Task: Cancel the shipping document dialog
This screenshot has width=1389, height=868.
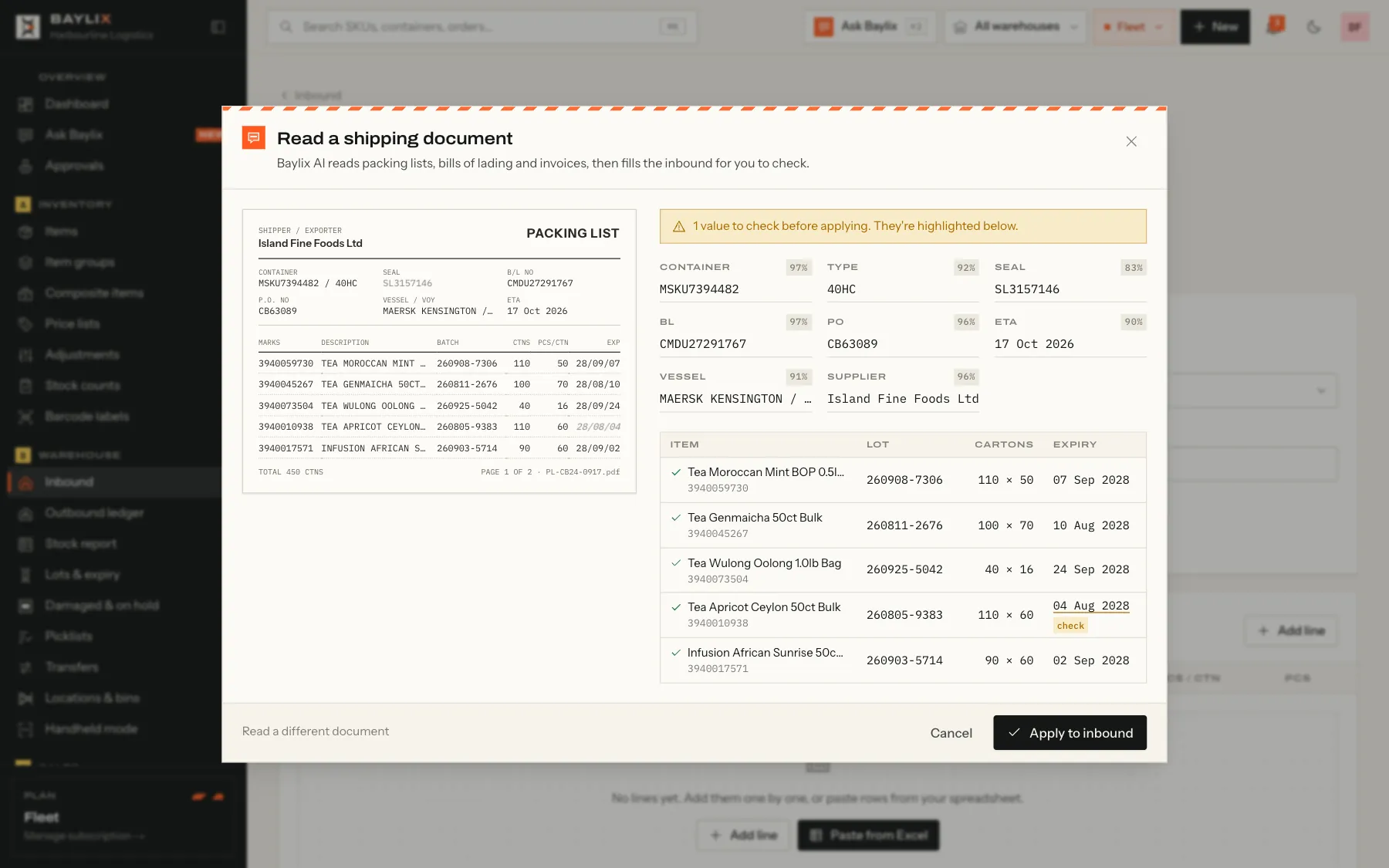Action: [951, 732]
